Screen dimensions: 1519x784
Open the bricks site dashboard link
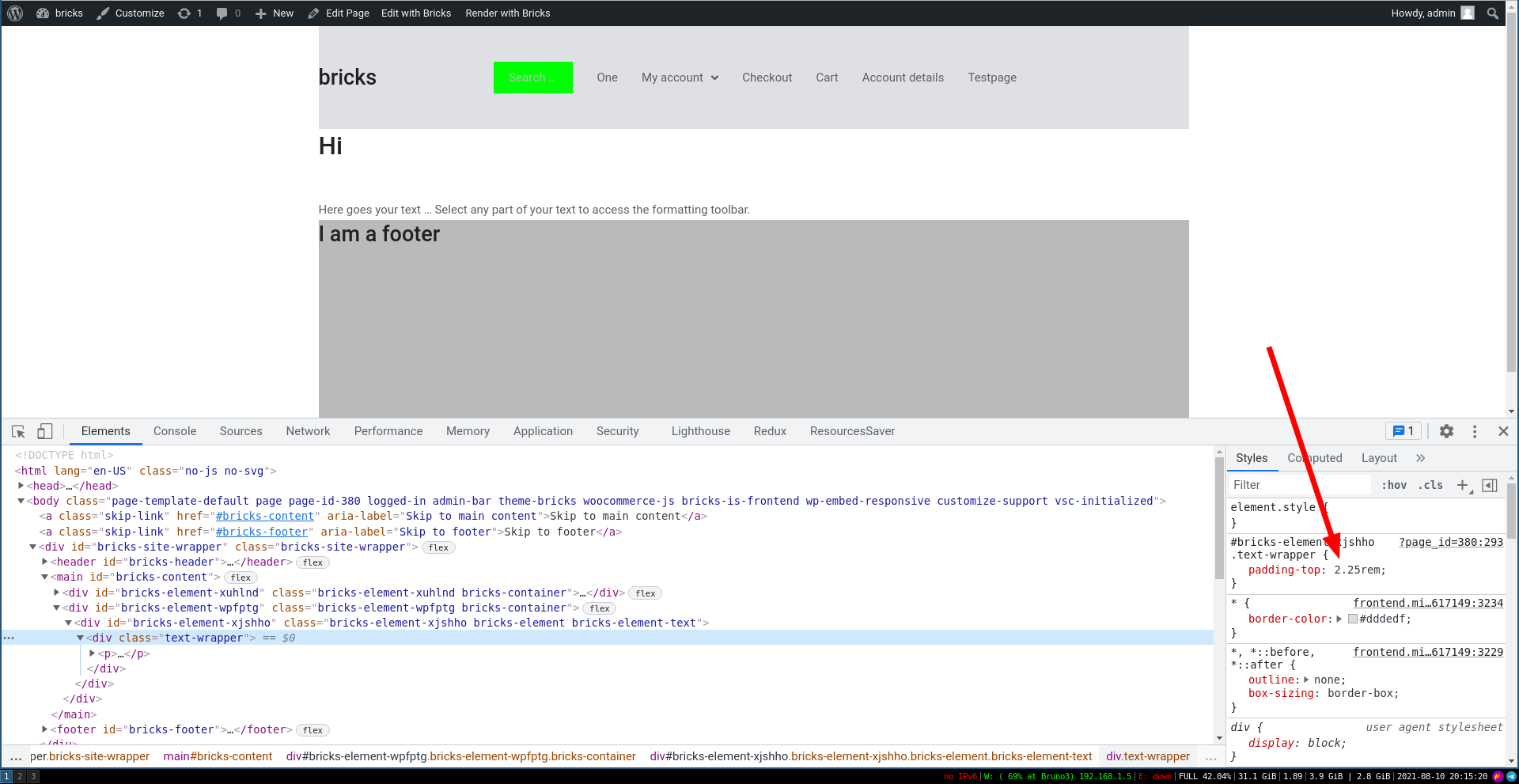pos(59,13)
